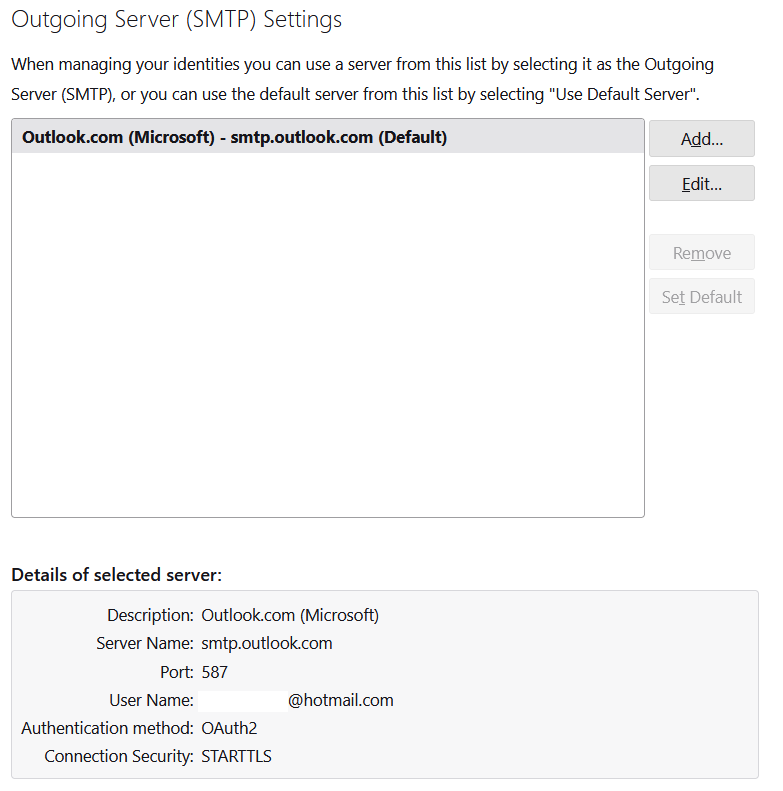Click the Server Name value smtp.outlook.com

(267, 643)
